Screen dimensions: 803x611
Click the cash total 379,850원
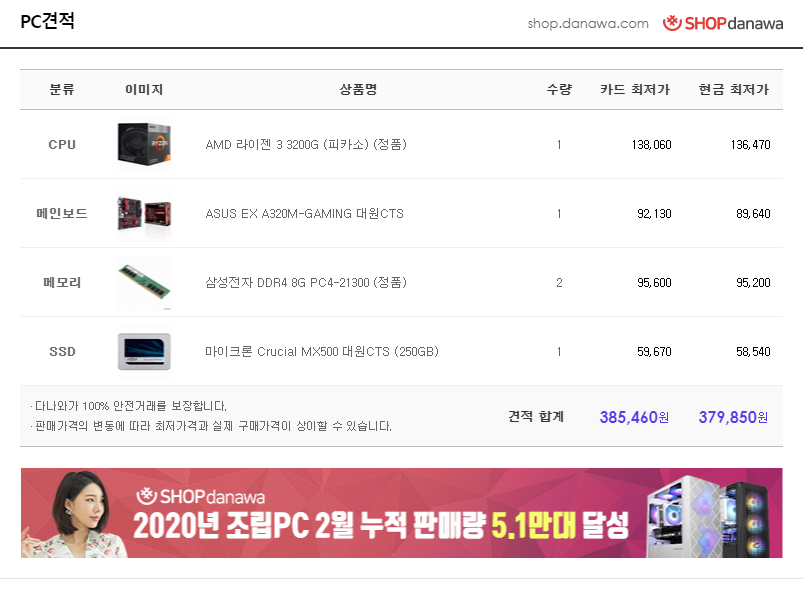[733, 417]
